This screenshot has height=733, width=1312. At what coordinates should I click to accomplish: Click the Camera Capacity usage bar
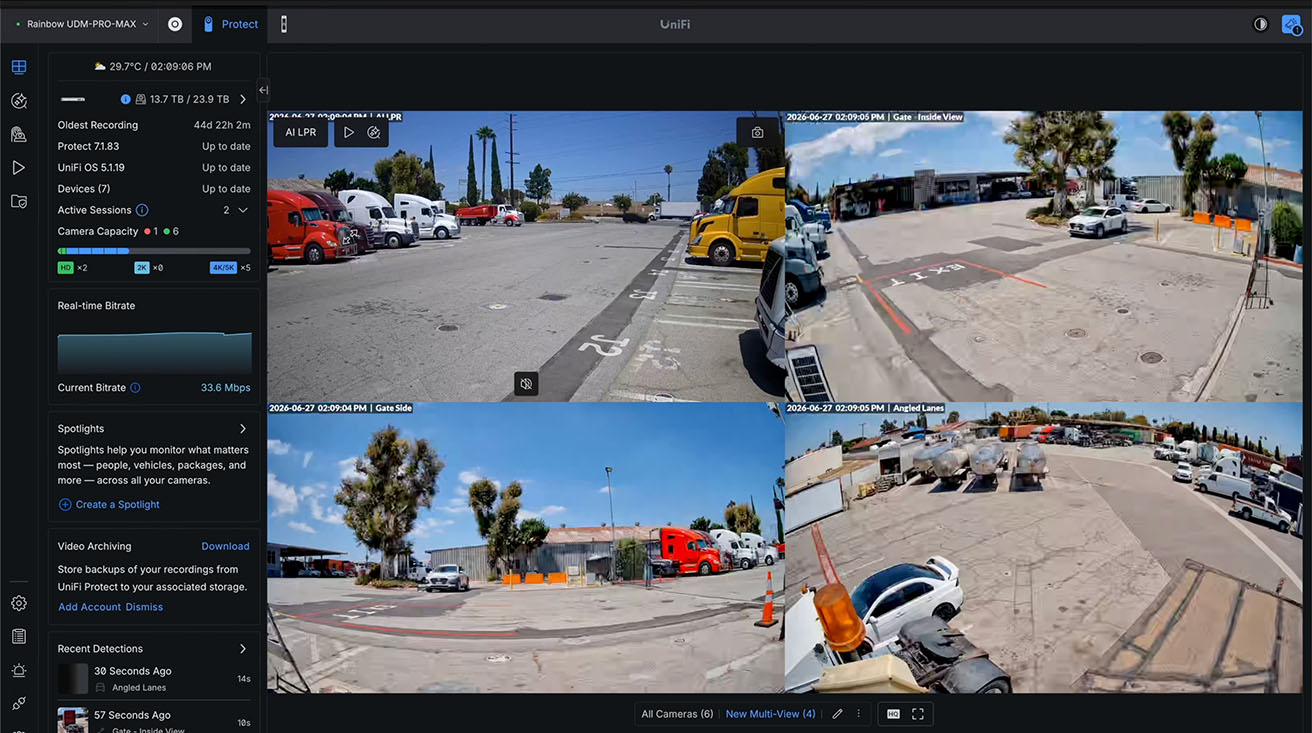(154, 251)
